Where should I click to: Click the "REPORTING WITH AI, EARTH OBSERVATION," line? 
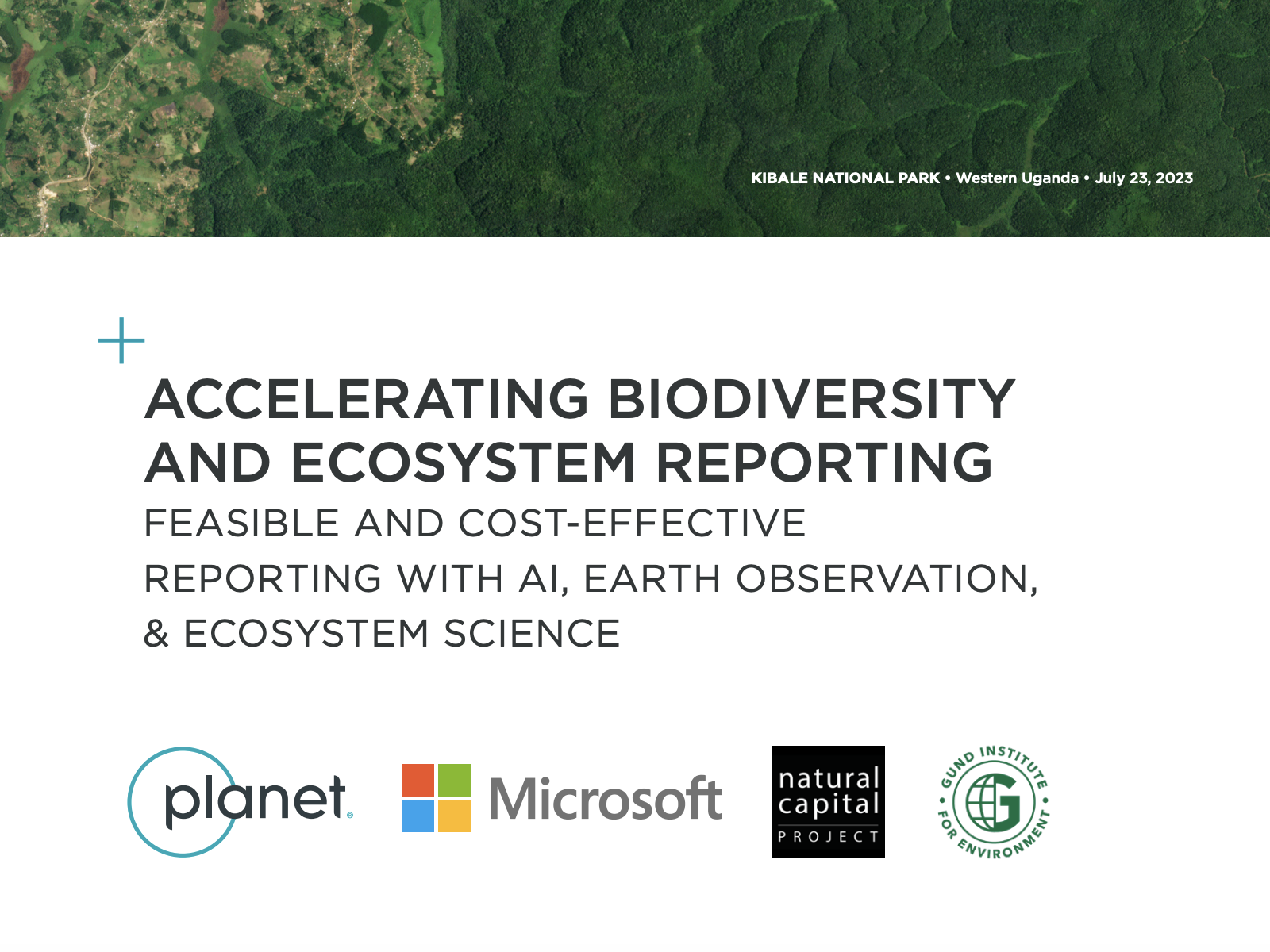(591, 578)
